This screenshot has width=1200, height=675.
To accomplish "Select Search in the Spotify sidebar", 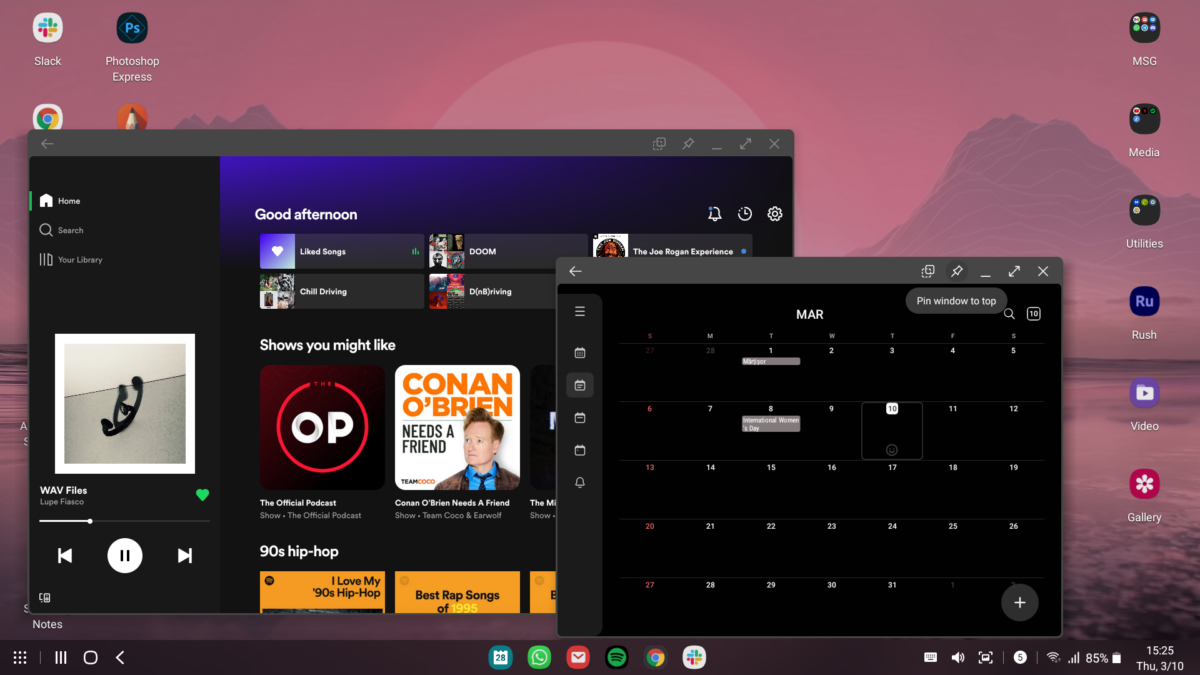I will (x=69, y=229).
